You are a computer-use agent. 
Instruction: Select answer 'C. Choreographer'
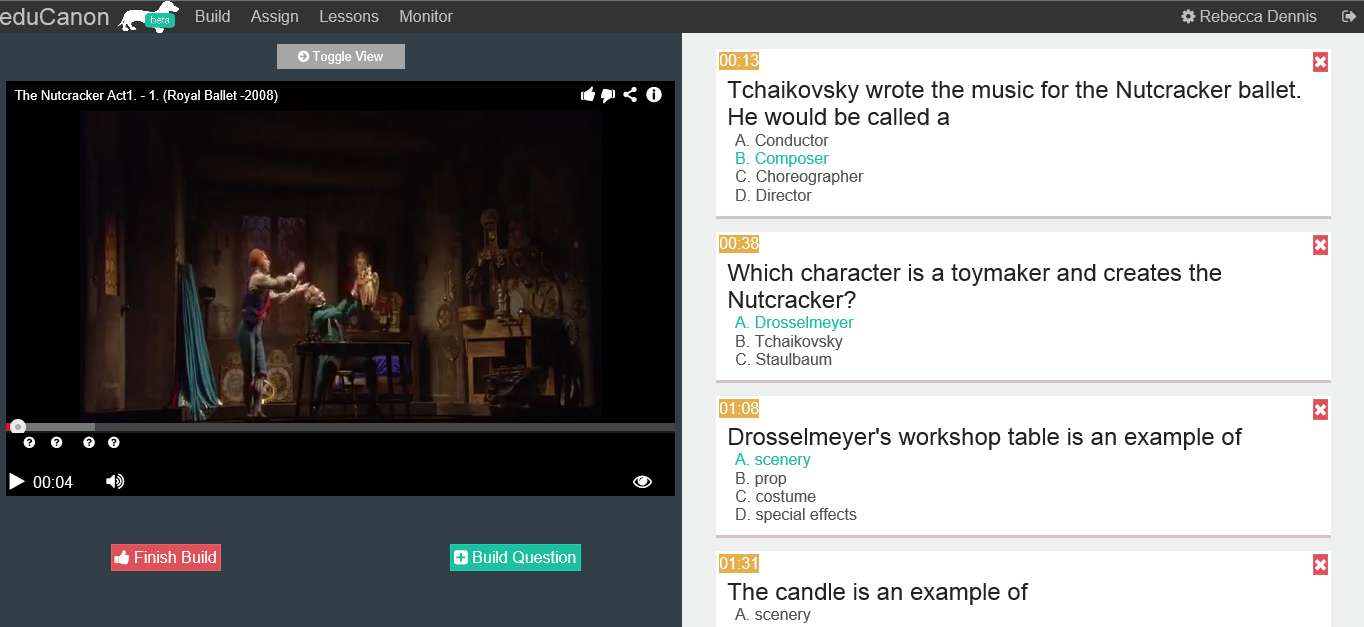(x=799, y=176)
